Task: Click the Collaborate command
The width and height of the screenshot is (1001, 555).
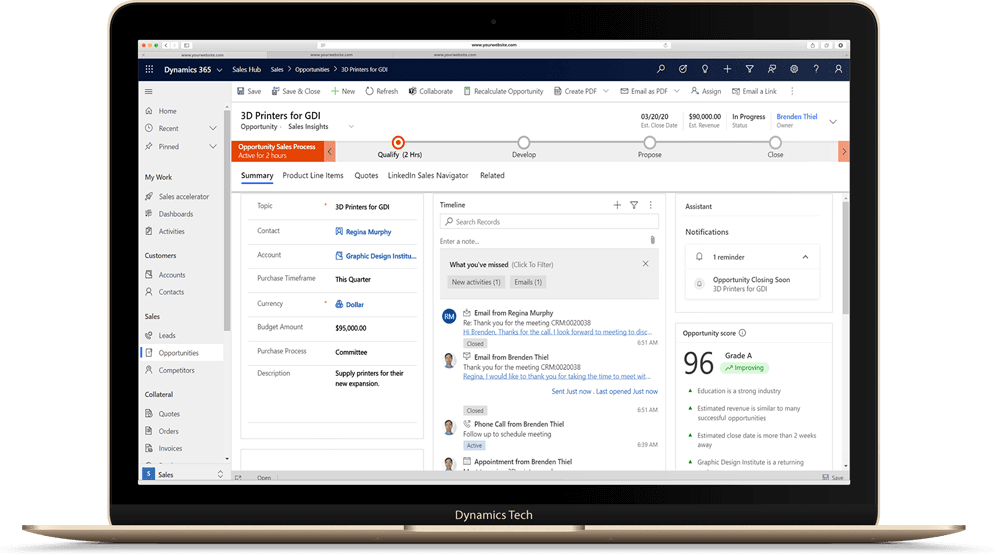Action: [x=430, y=91]
